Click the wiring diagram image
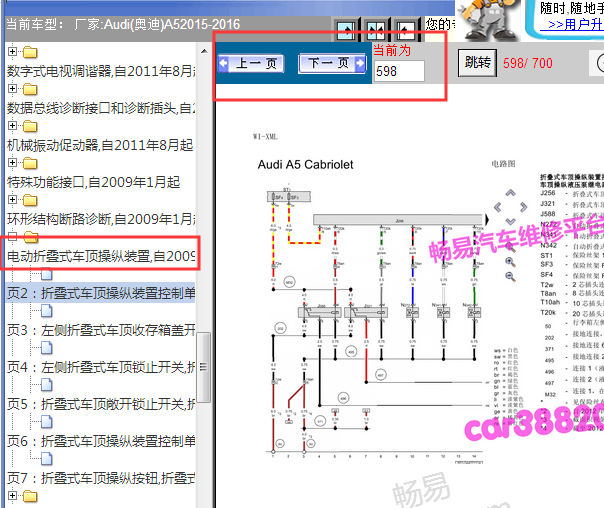604x508 pixels. point(376,322)
